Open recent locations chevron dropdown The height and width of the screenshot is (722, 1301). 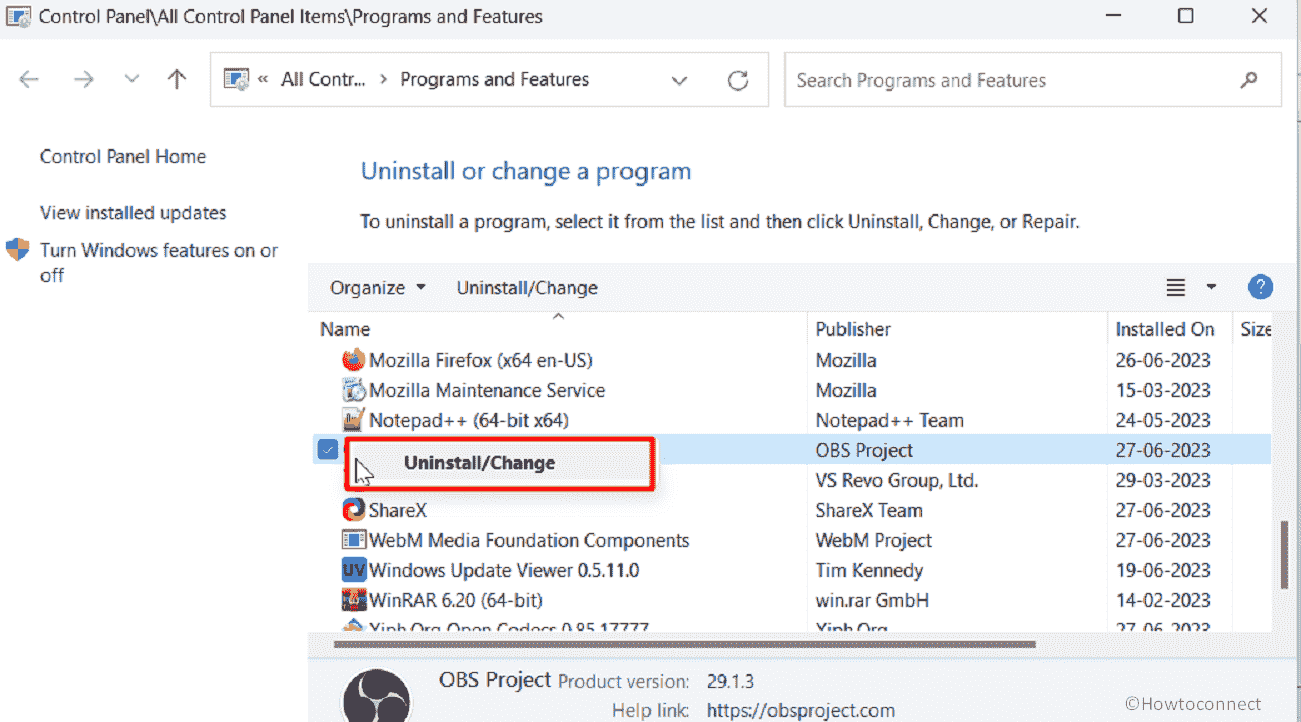point(131,80)
